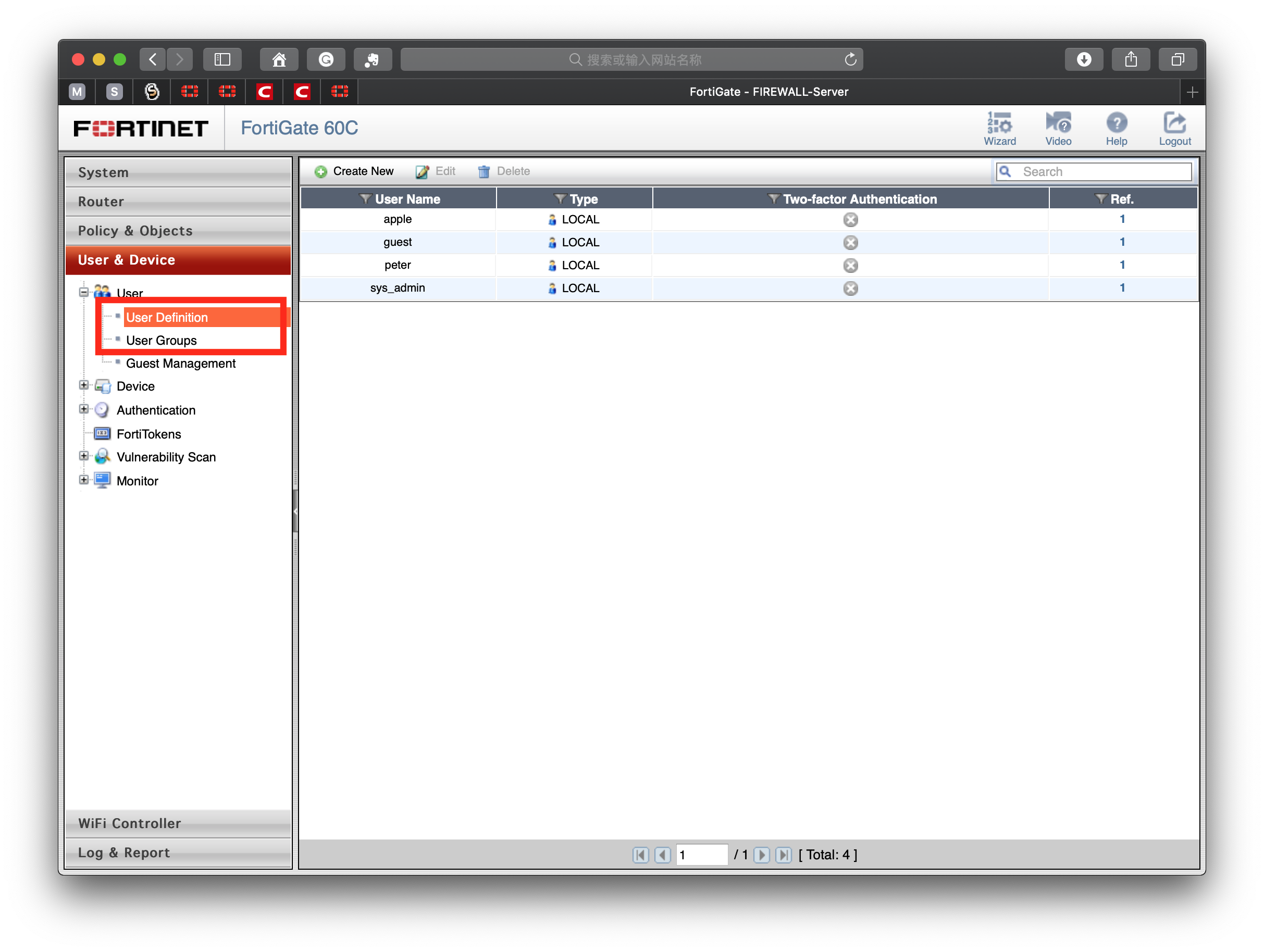The width and height of the screenshot is (1264, 952).
Task: Toggle the browser sidebar view
Action: point(222,59)
